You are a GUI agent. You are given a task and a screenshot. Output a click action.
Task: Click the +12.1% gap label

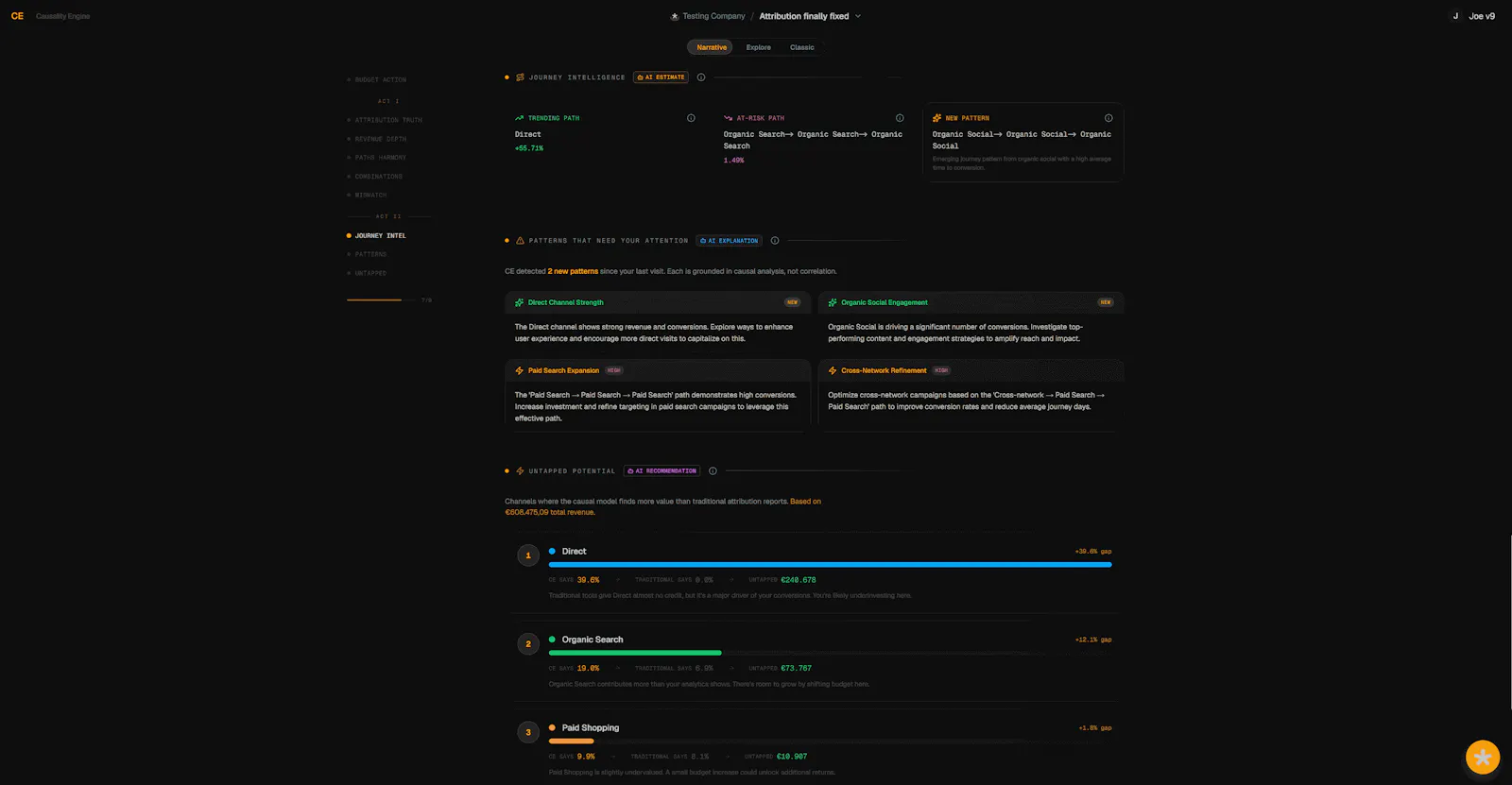(x=1092, y=640)
